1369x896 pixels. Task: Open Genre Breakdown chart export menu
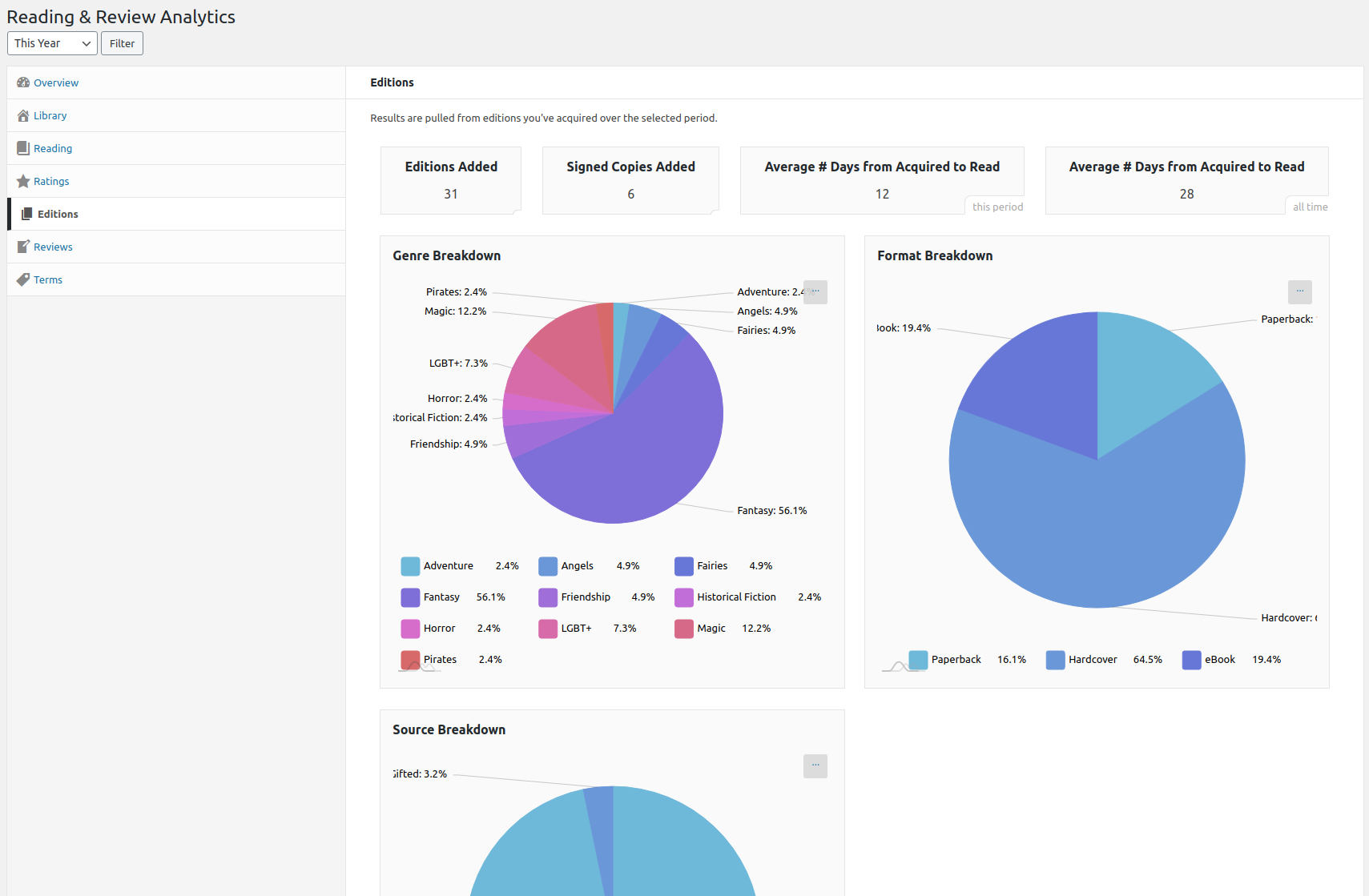pyautogui.click(x=815, y=291)
